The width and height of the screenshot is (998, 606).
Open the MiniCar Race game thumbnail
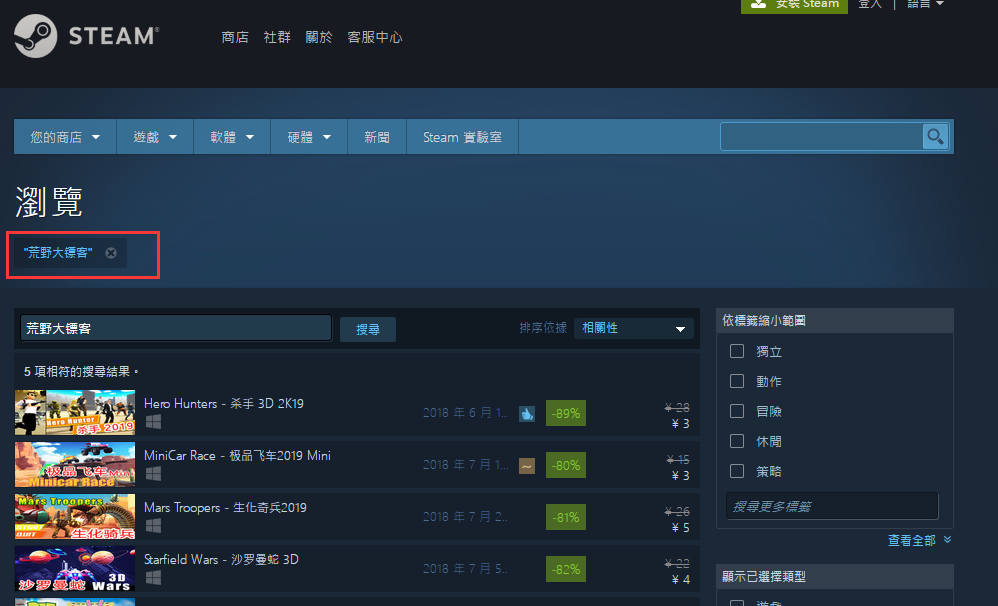click(x=75, y=465)
